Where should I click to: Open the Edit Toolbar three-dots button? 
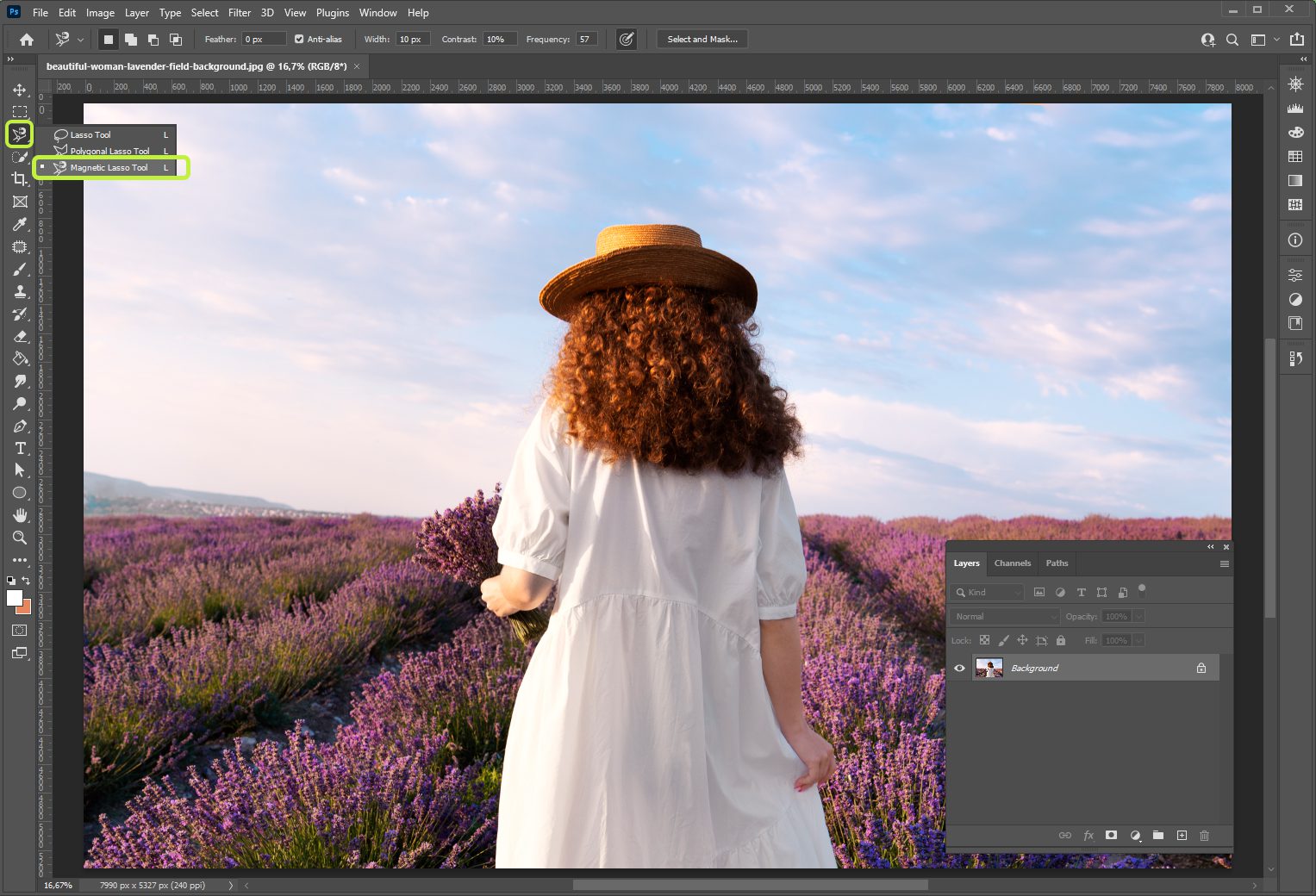pos(20,560)
